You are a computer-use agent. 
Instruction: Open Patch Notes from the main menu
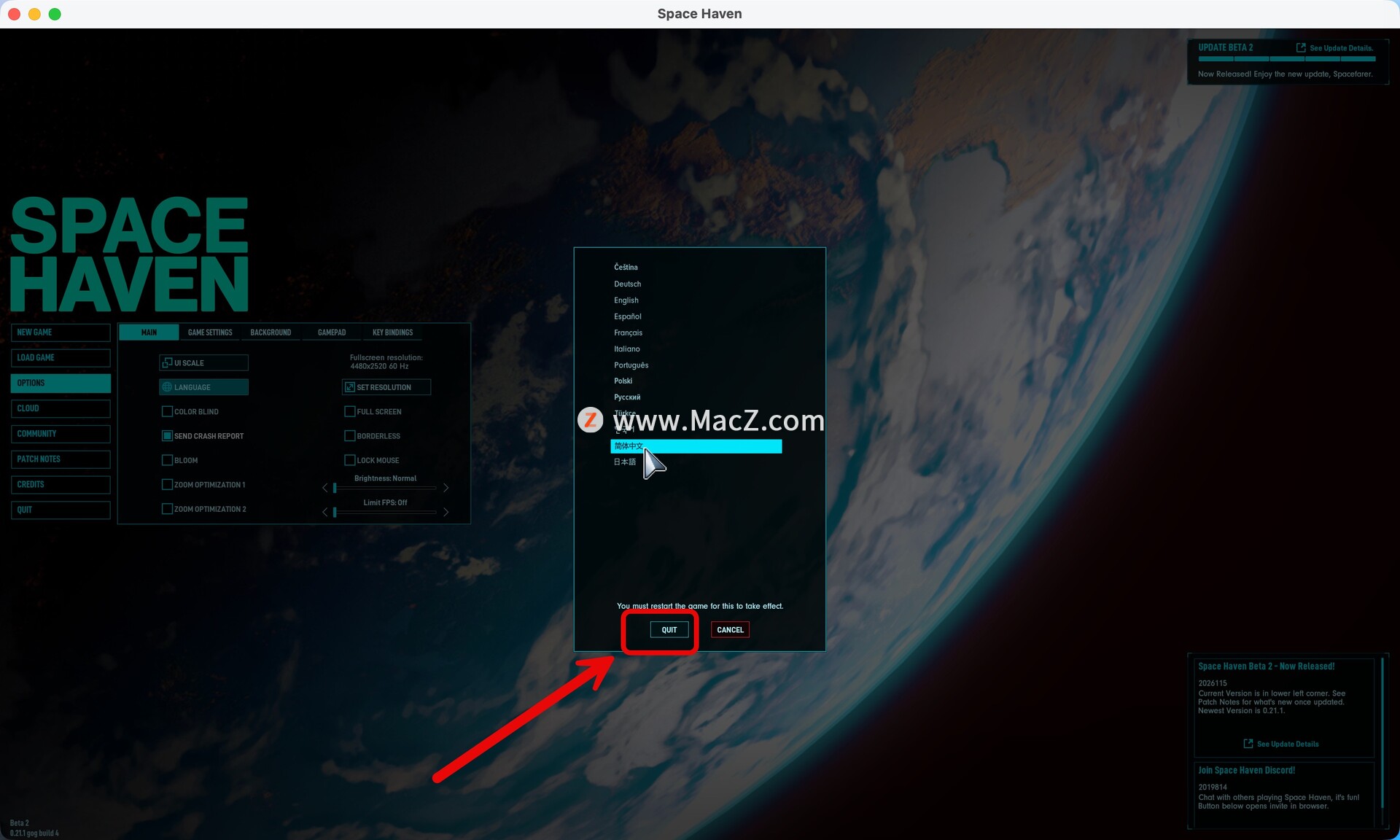point(61,459)
